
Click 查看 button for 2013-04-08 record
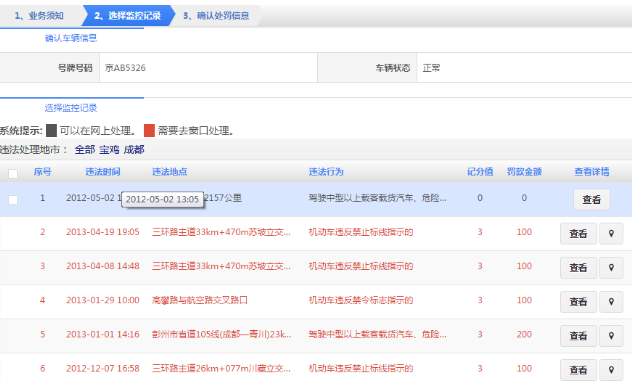tap(578, 268)
